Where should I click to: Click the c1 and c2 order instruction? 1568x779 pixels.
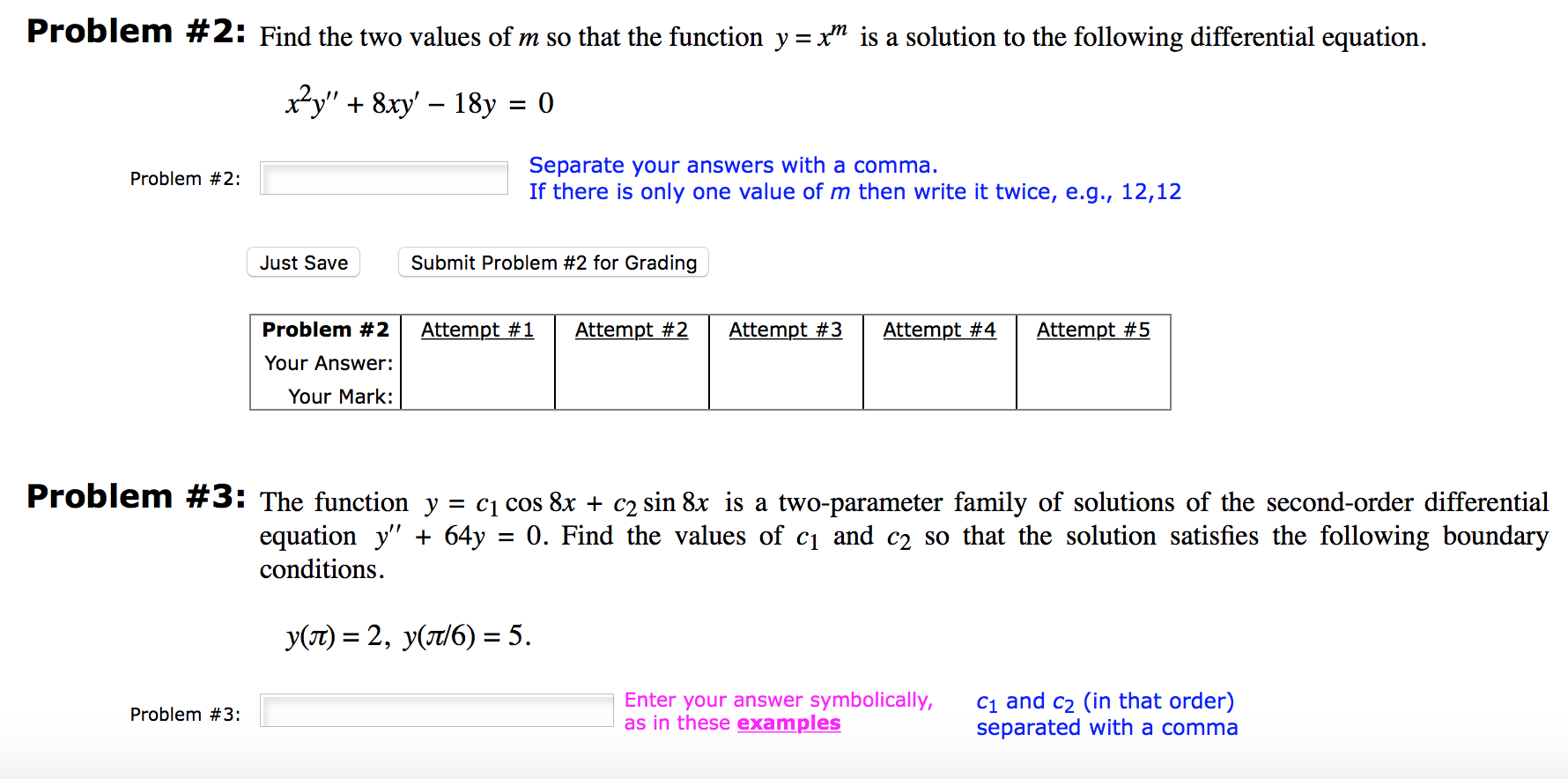coord(1105,701)
